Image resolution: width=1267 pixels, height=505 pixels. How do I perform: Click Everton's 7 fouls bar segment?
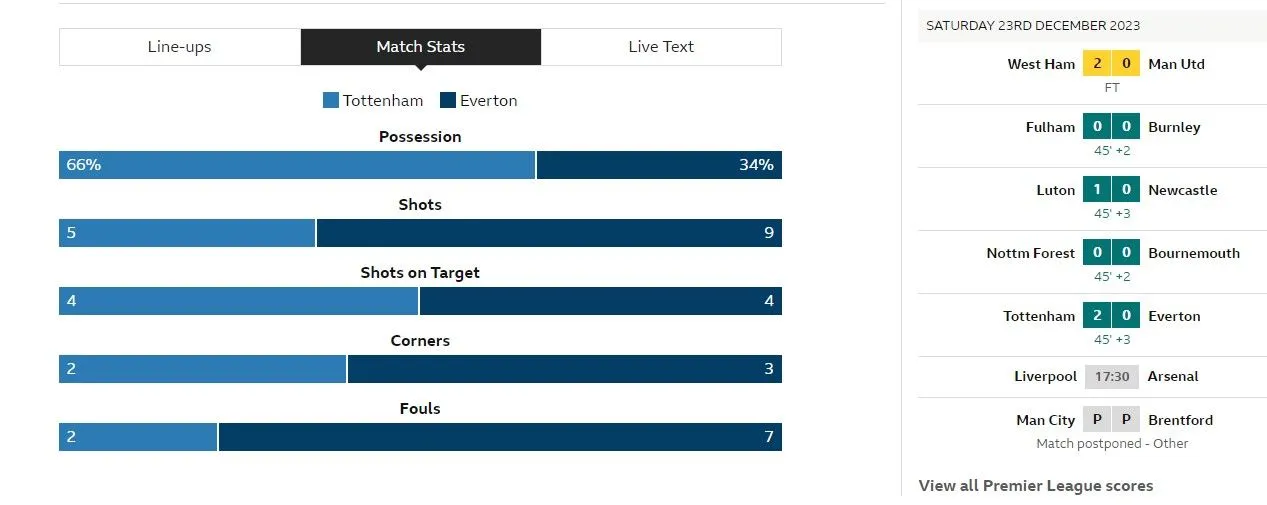(500, 437)
